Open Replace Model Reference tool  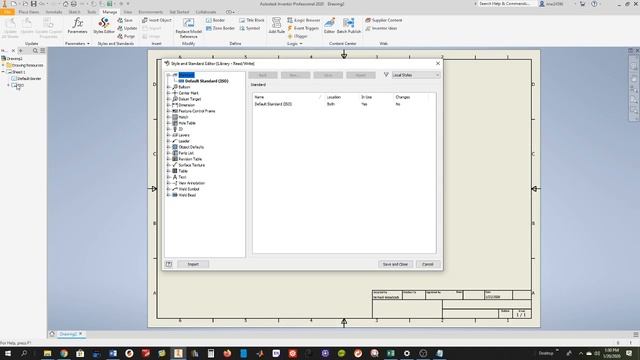(188, 28)
